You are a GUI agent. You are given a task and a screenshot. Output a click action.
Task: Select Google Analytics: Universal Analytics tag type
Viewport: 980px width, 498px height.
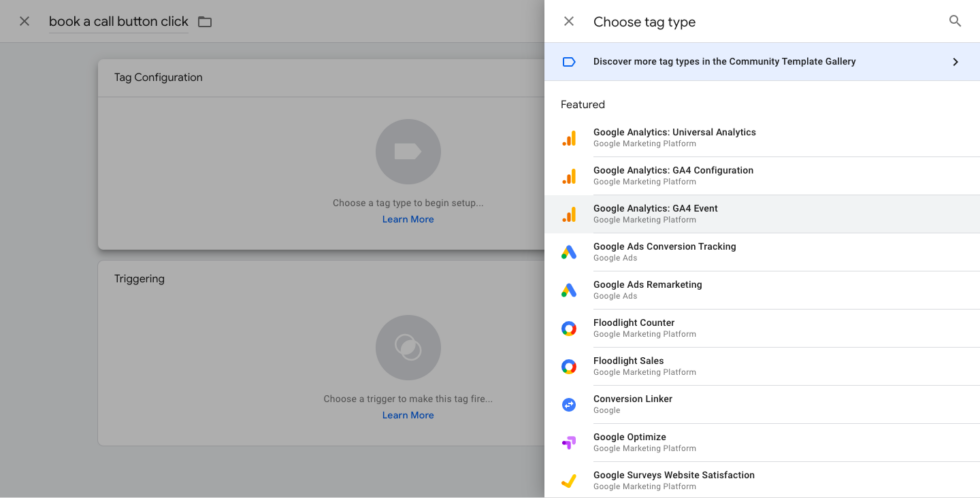[x=762, y=137]
